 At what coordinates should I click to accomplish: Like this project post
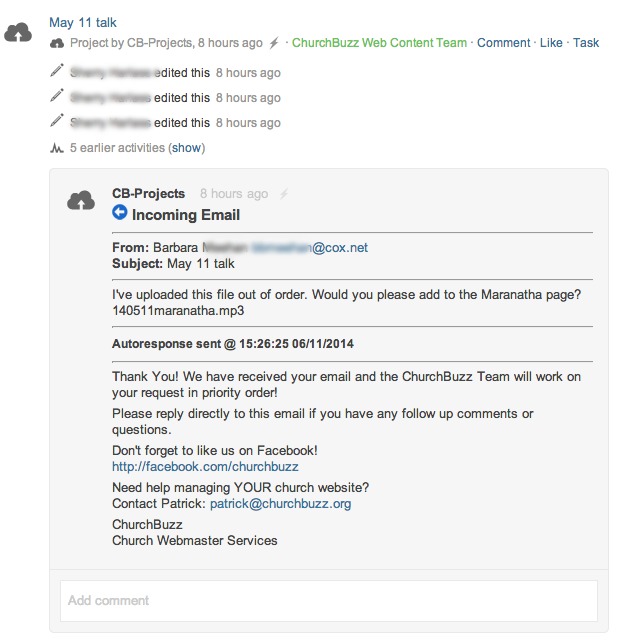(551, 43)
